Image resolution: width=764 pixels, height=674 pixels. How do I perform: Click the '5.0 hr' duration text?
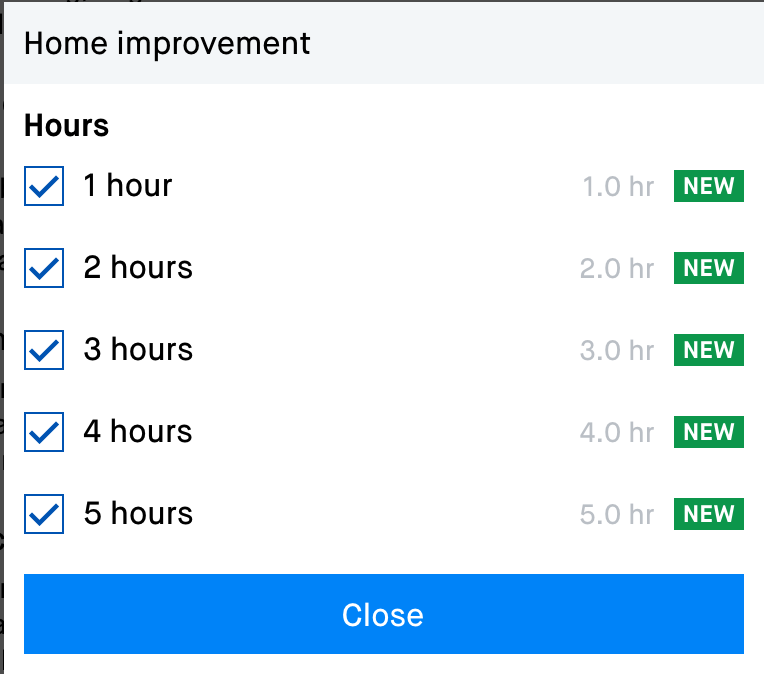(x=617, y=515)
